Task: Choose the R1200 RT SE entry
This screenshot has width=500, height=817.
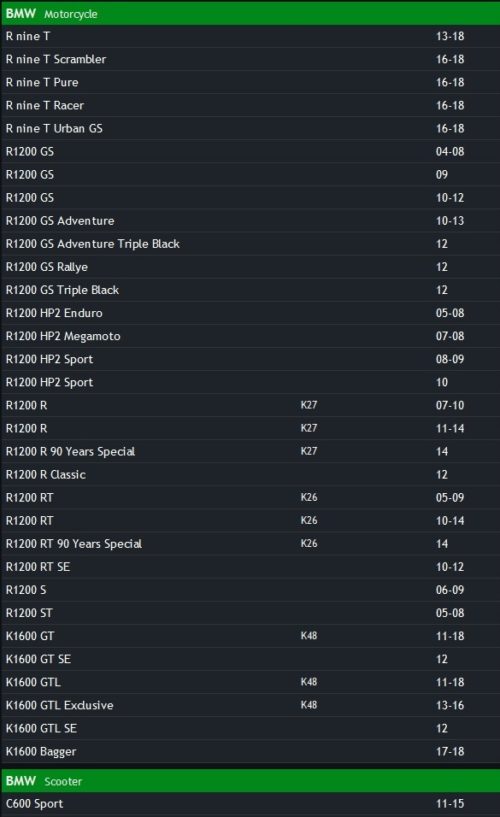Action: click(x=250, y=567)
